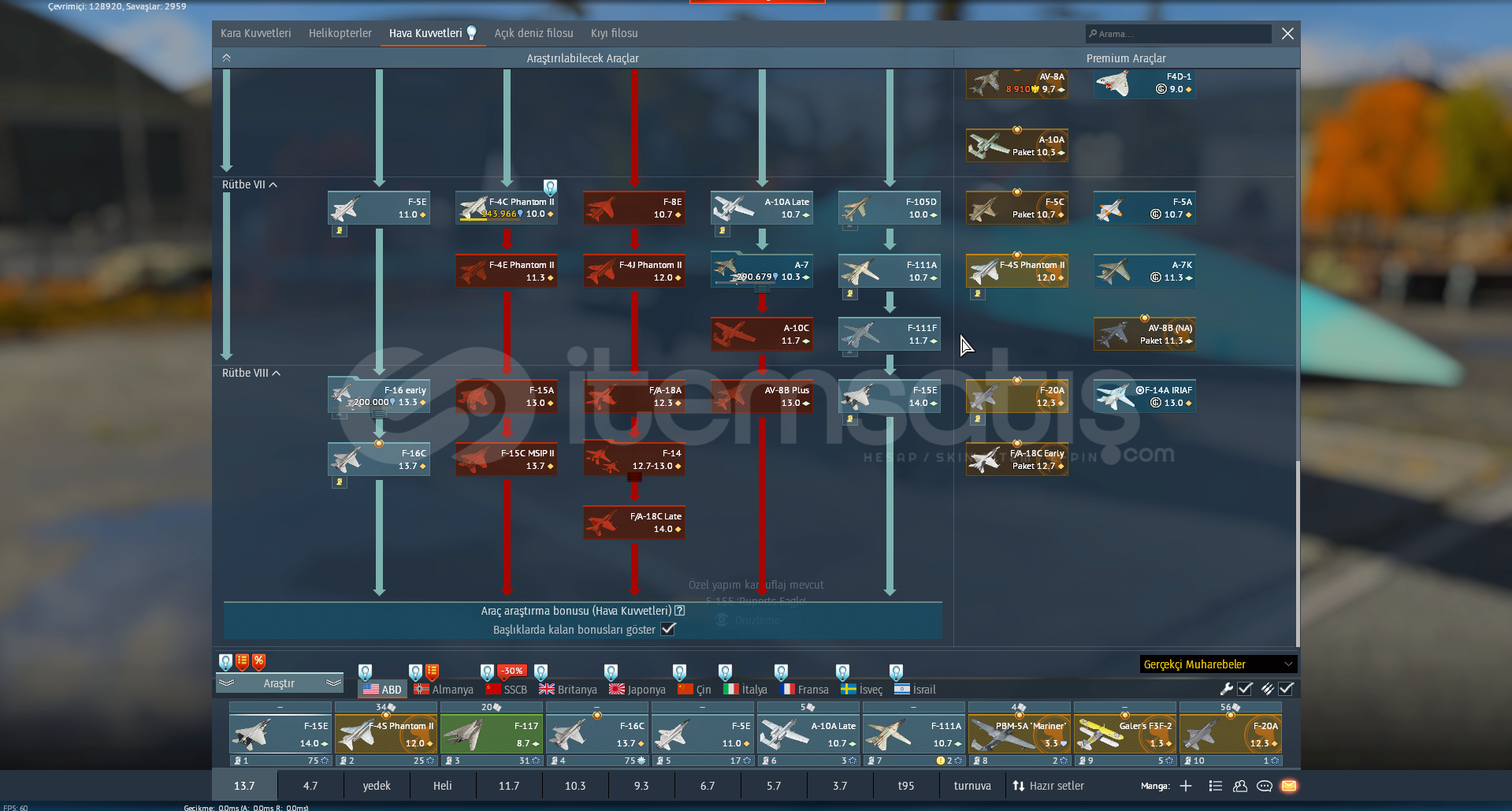The width and height of the screenshot is (1512, 811).
Task: Click the Arama search field
Action: (1178, 34)
